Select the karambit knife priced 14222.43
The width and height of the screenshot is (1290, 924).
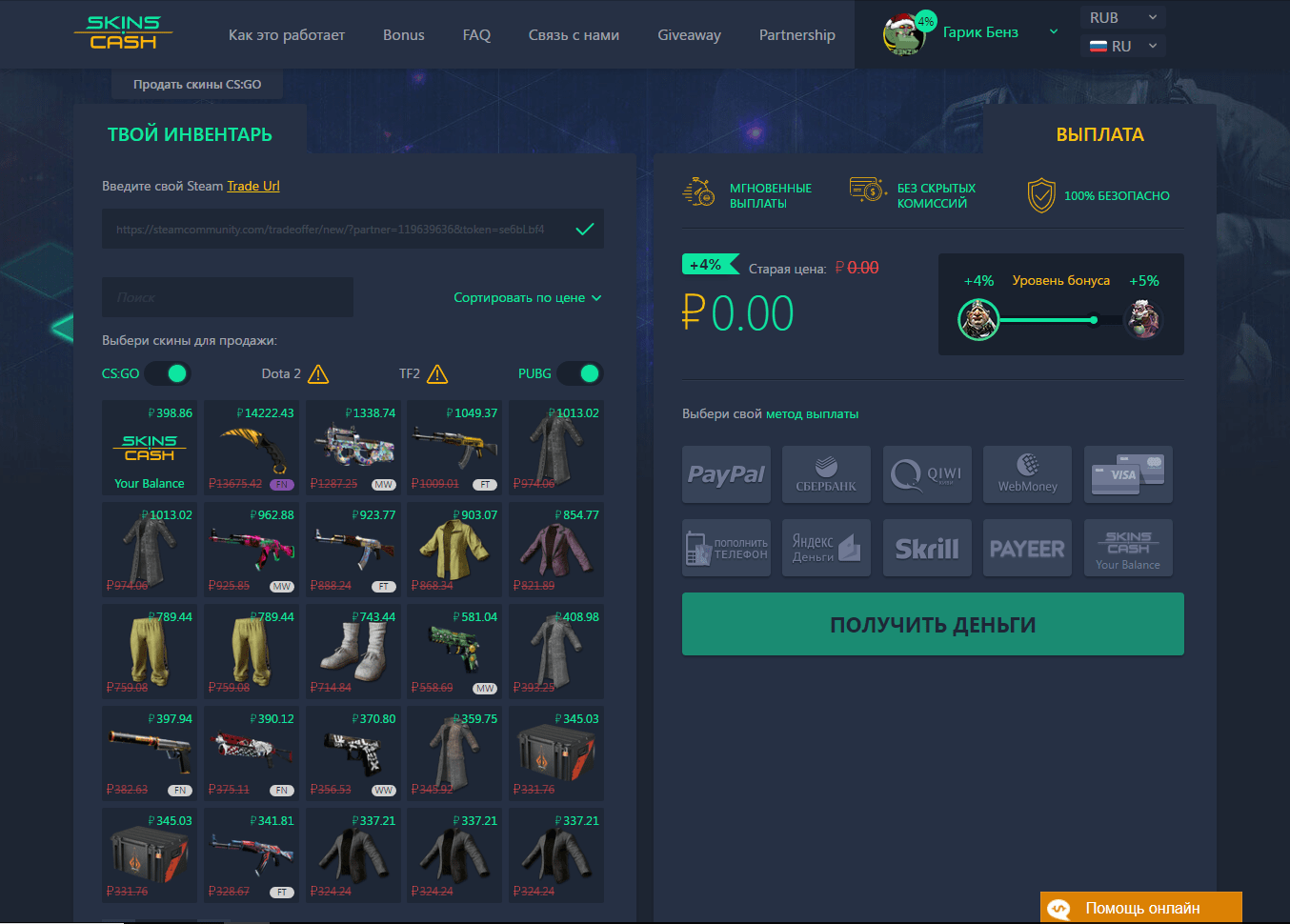click(252, 448)
